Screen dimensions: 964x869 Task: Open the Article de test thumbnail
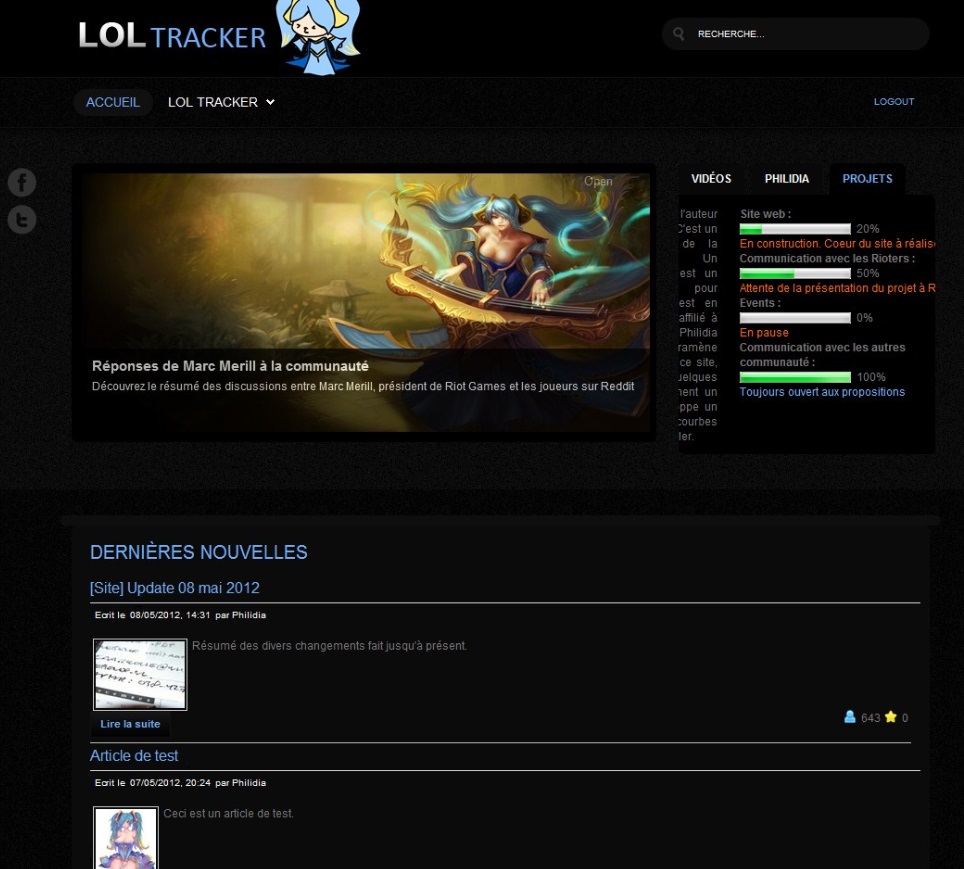pyautogui.click(x=125, y=838)
